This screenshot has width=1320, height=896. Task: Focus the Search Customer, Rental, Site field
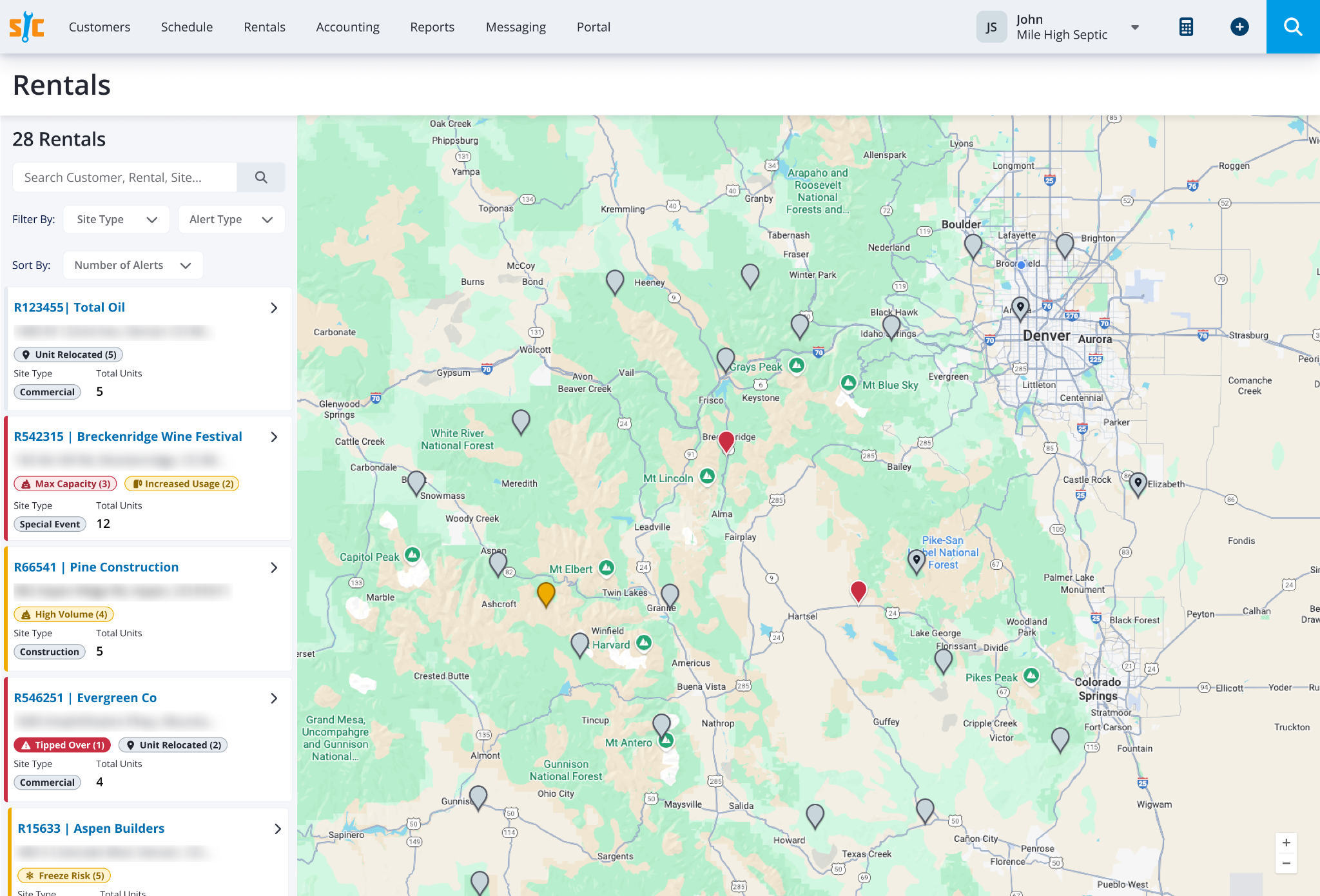[x=125, y=177]
